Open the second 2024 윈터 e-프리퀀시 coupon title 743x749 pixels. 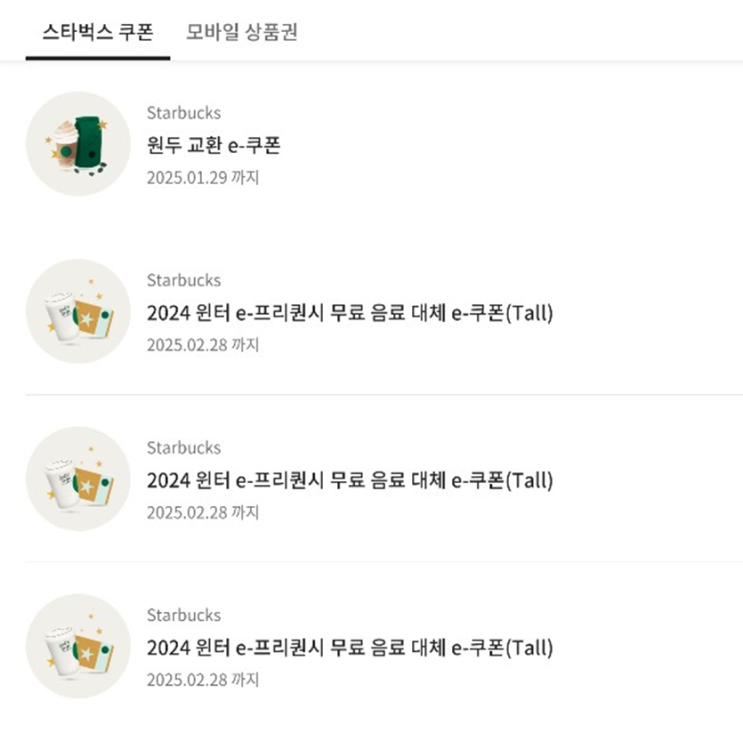coord(349,480)
